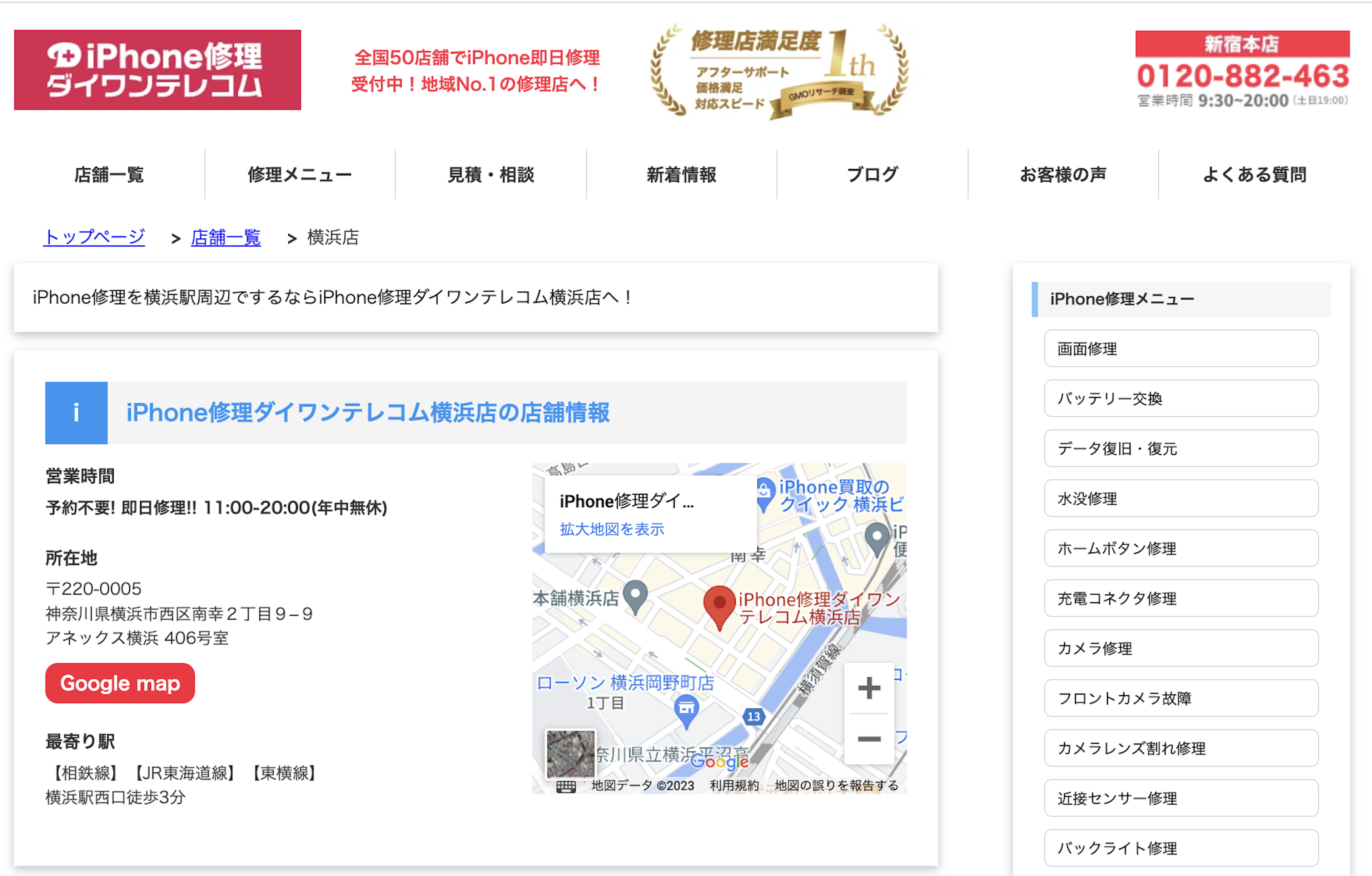Screen dimensions: 1372x876
Task: Select 画面修理 from the sidebar menu
Action: point(1181,349)
